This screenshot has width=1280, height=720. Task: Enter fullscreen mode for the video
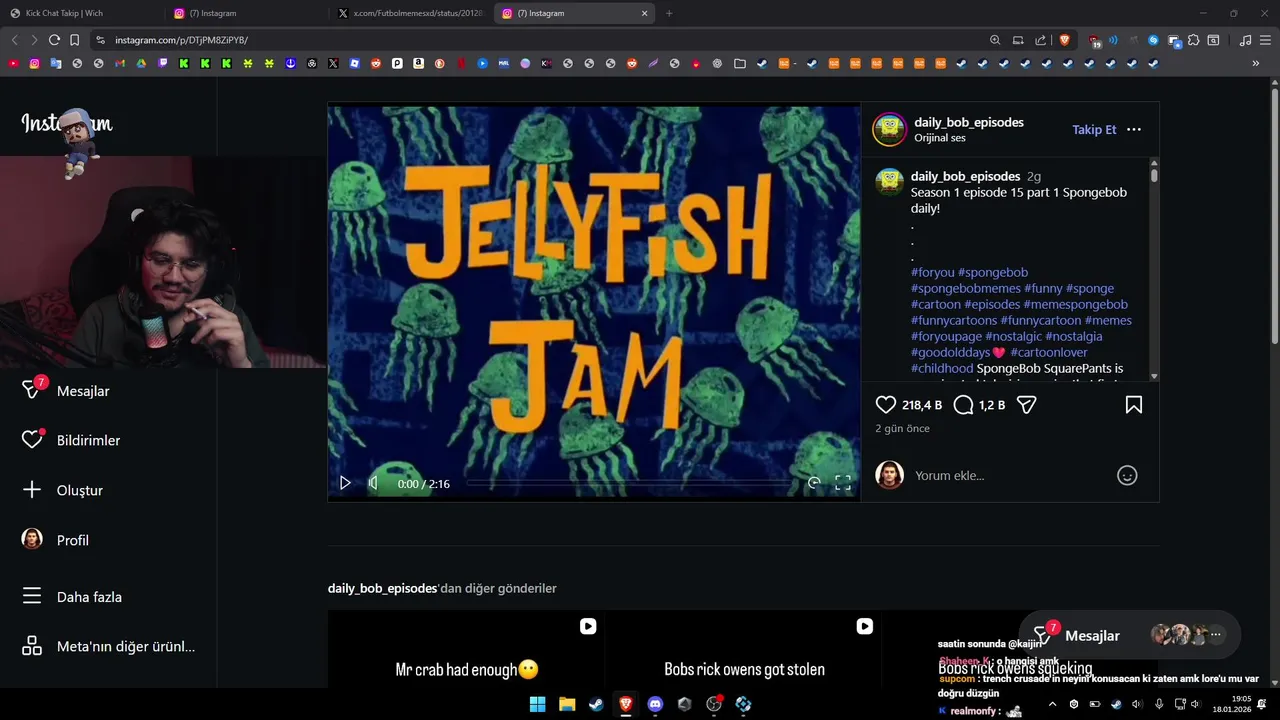[843, 483]
